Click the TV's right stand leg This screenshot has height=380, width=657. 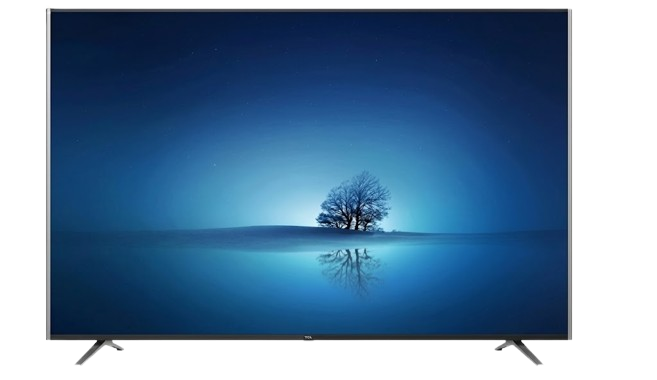(x=519, y=352)
